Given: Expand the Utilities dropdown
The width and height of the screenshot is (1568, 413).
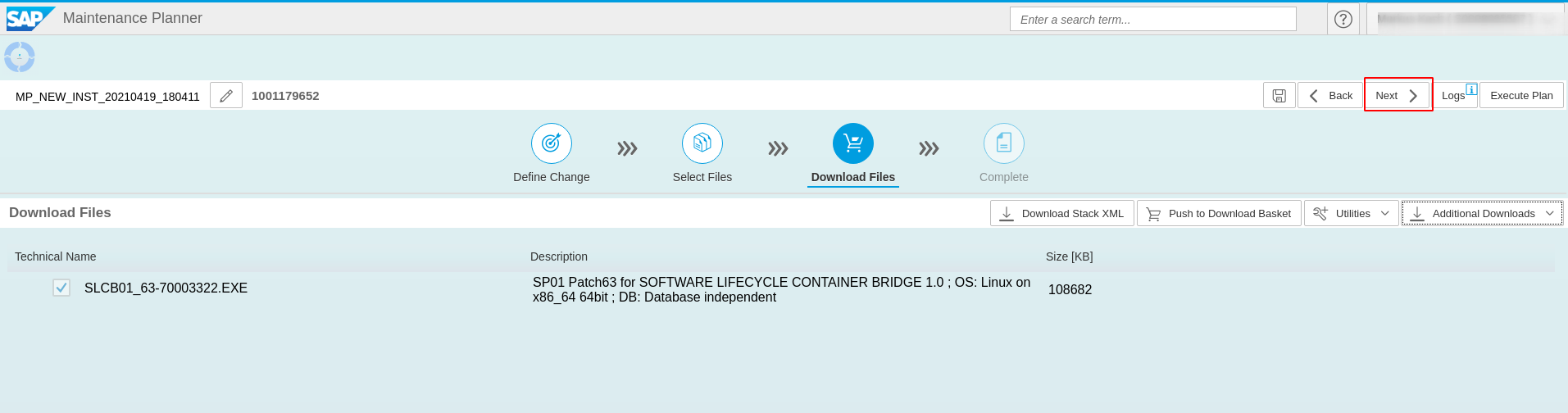Looking at the screenshot, I should click(1351, 214).
